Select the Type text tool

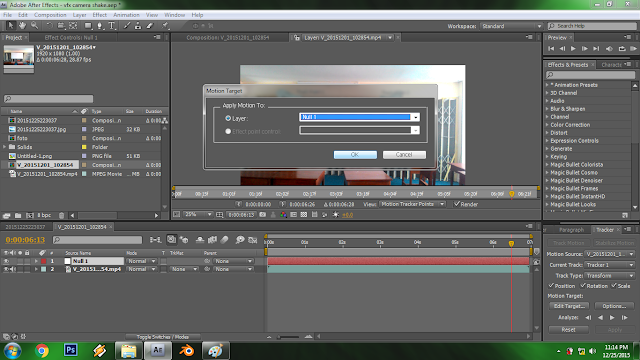[112, 26]
